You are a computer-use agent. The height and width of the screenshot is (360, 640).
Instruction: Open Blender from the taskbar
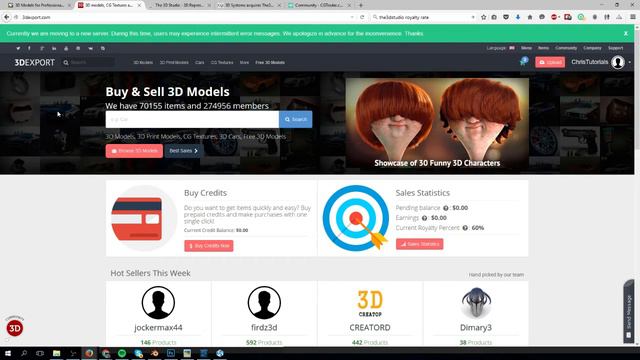pyautogui.click(x=155, y=353)
